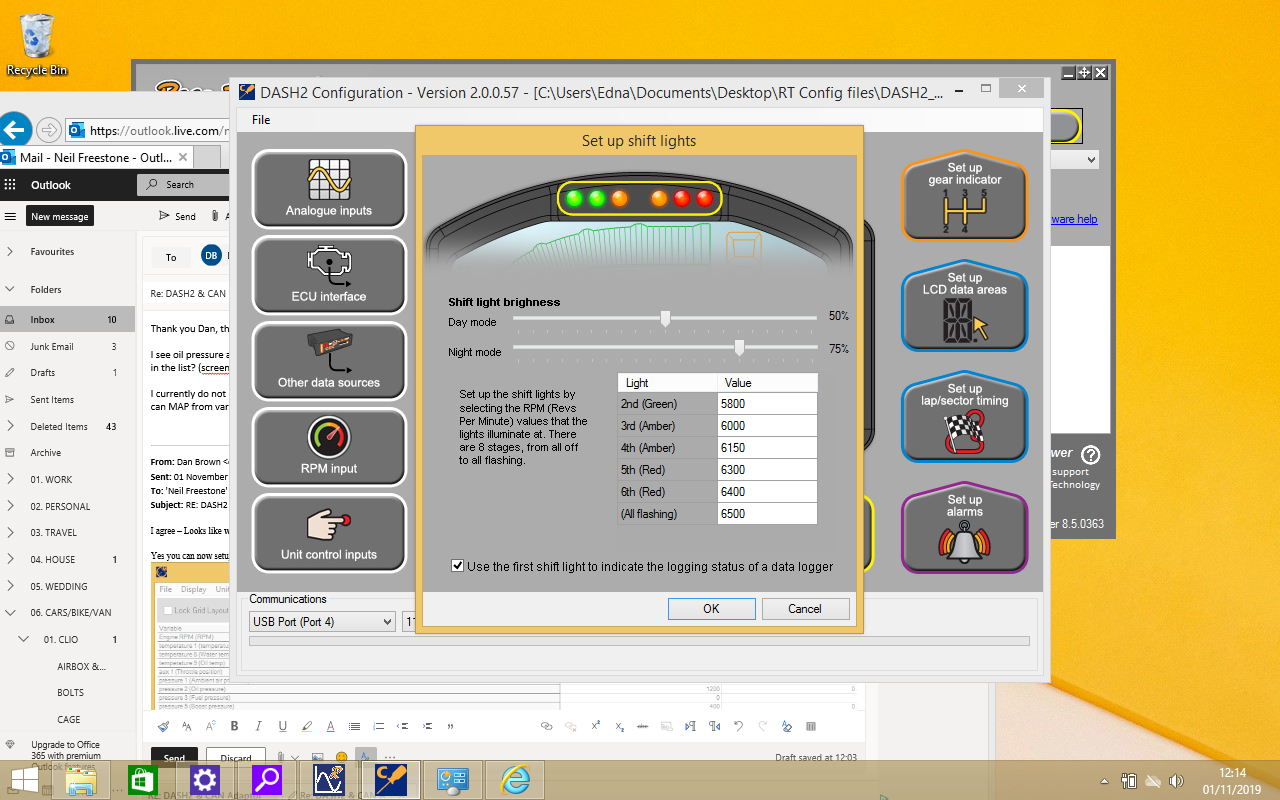Launch Internet Explorer from the taskbar
Image resolution: width=1280 pixels, height=800 pixels.
coord(515,780)
